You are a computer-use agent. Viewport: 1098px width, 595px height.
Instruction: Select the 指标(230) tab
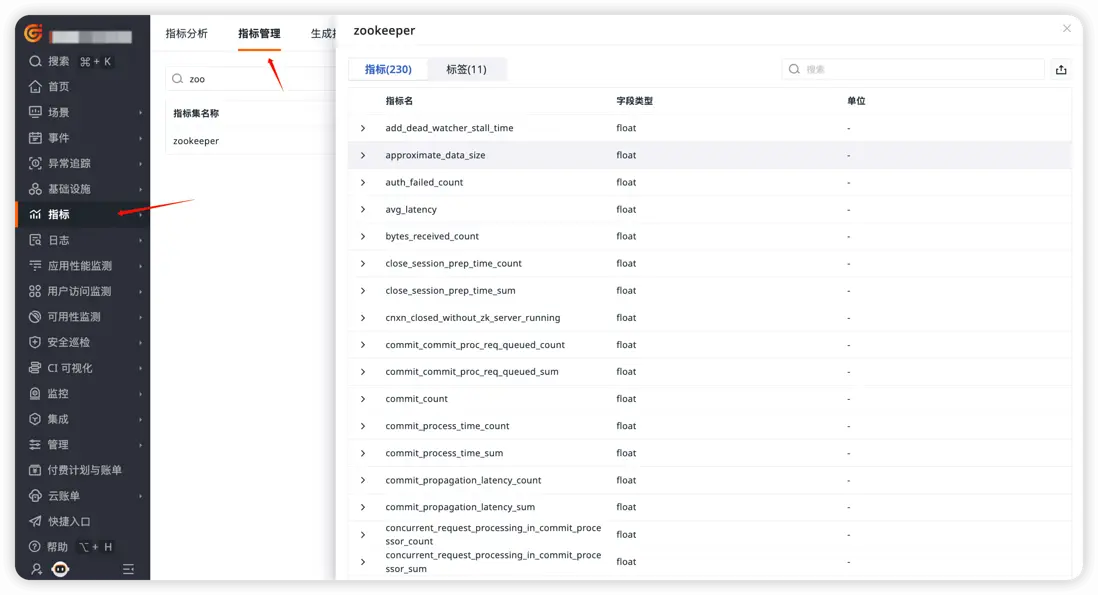(x=388, y=69)
